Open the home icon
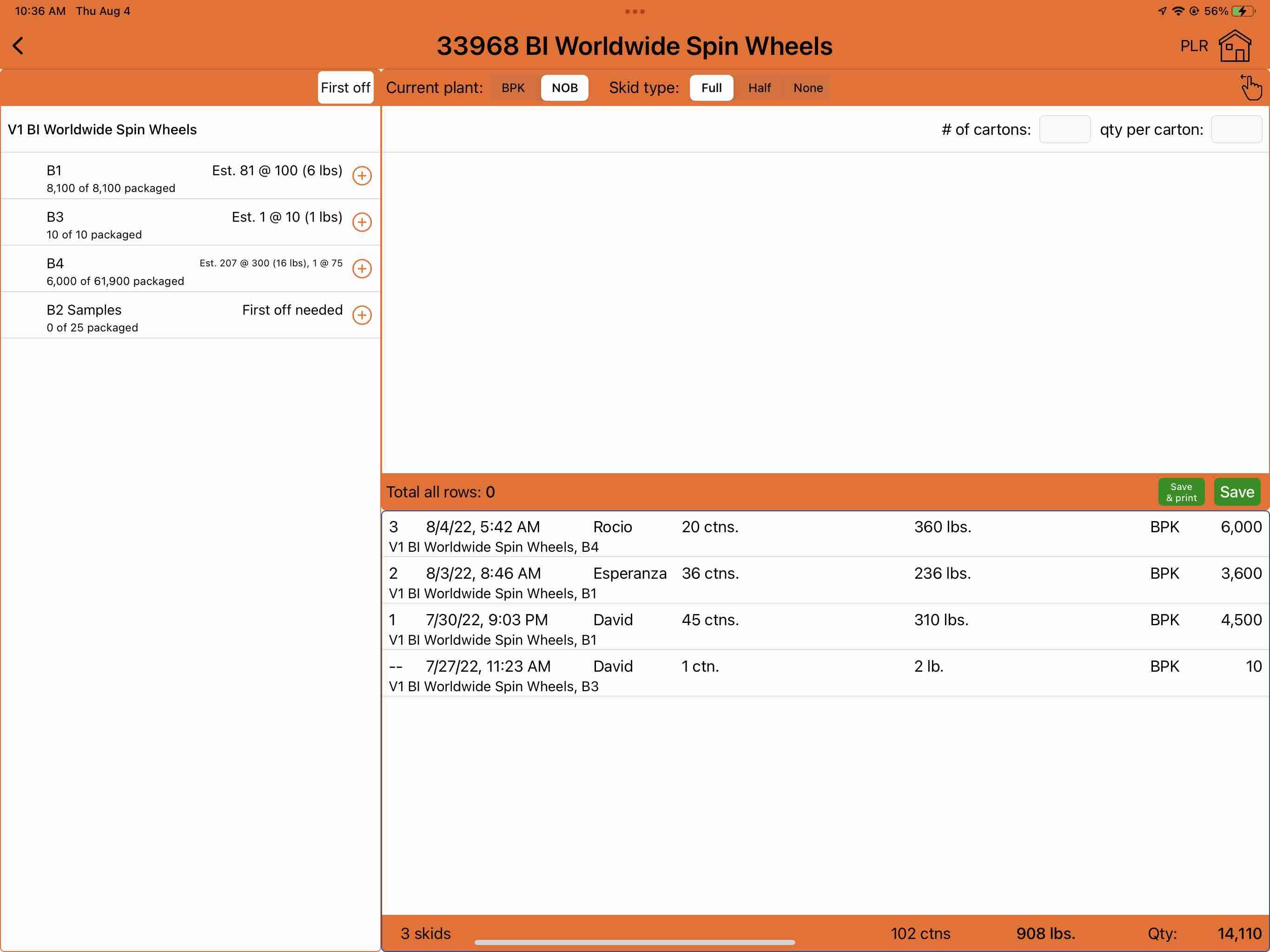Screen dimensions: 1270x952 [1234, 46]
